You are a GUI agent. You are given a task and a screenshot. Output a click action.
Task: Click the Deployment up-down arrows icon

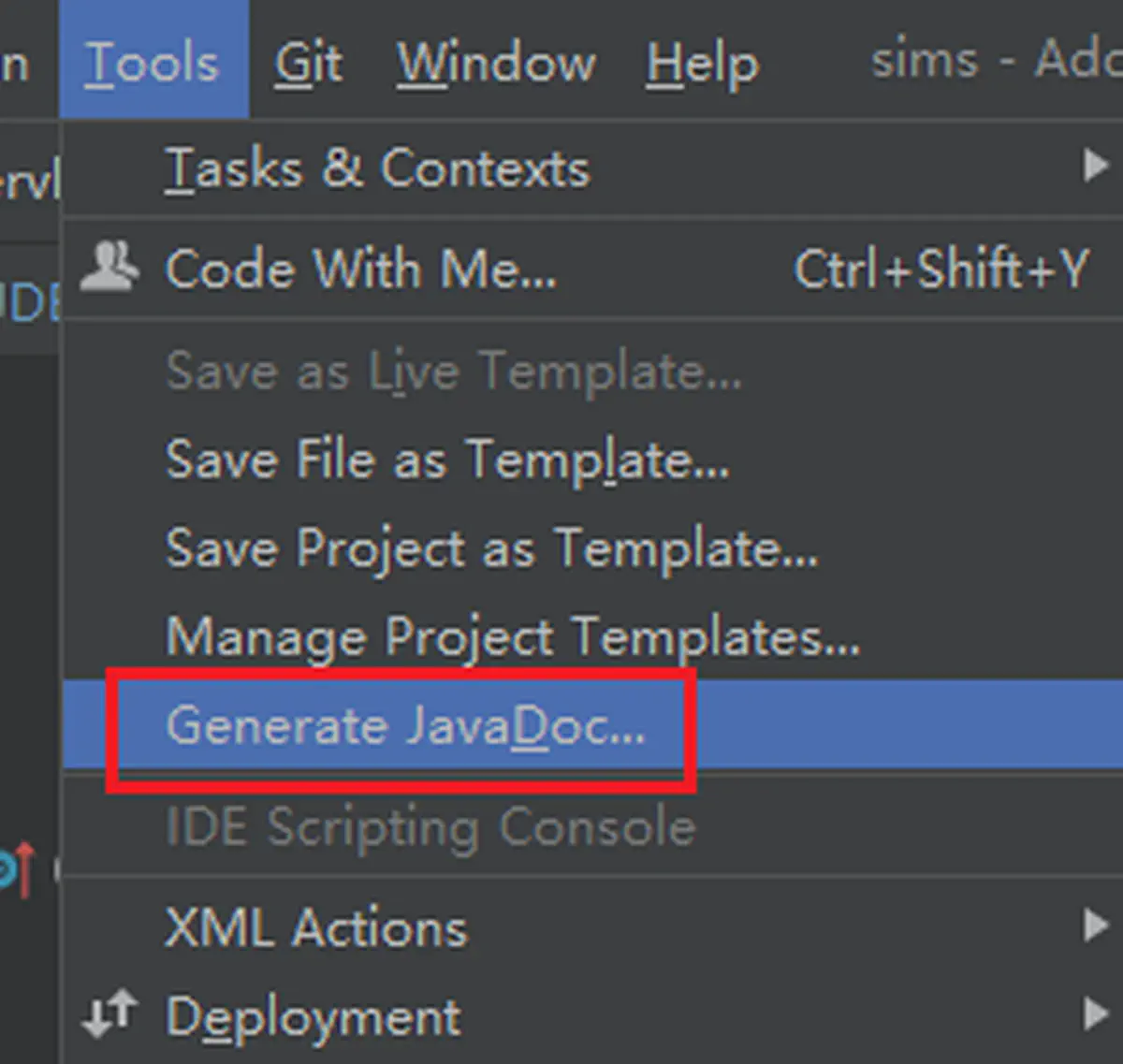(x=109, y=1014)
